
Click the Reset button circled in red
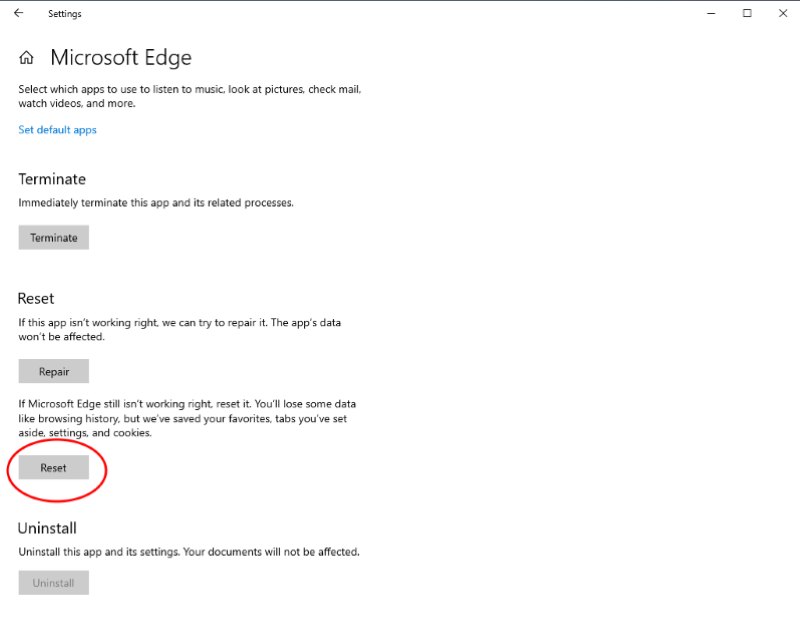coord(54,467)
